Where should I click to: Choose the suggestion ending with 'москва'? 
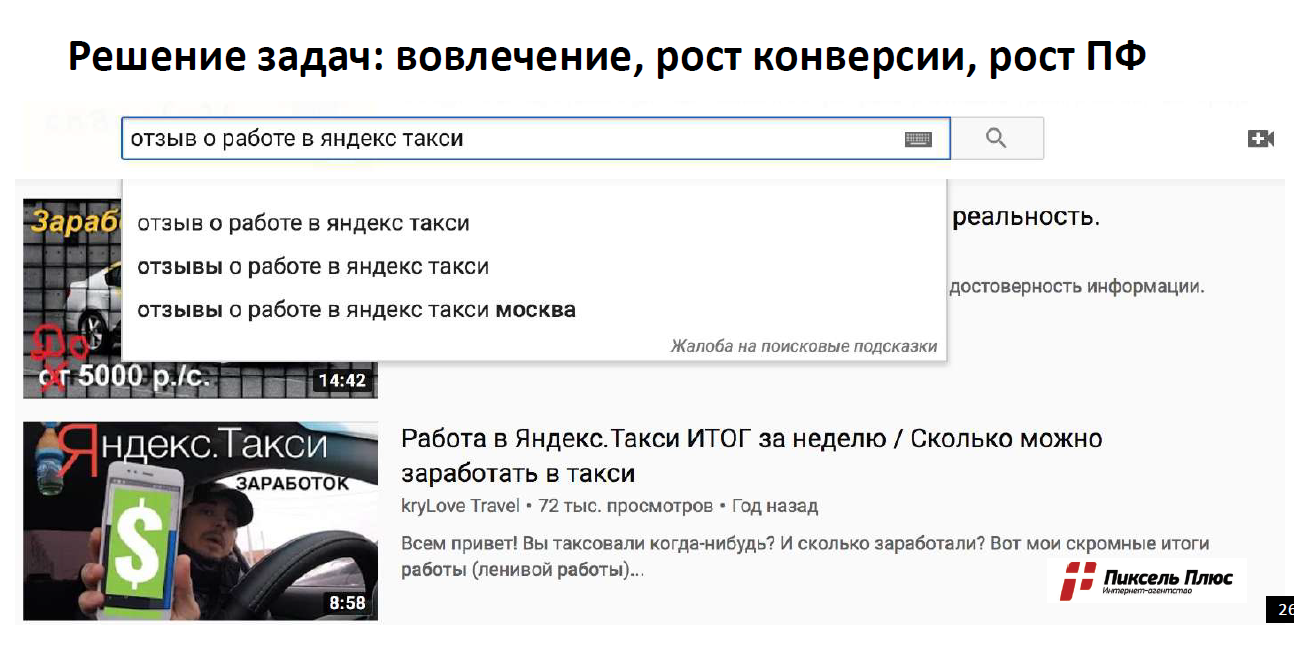pos(356,310)
